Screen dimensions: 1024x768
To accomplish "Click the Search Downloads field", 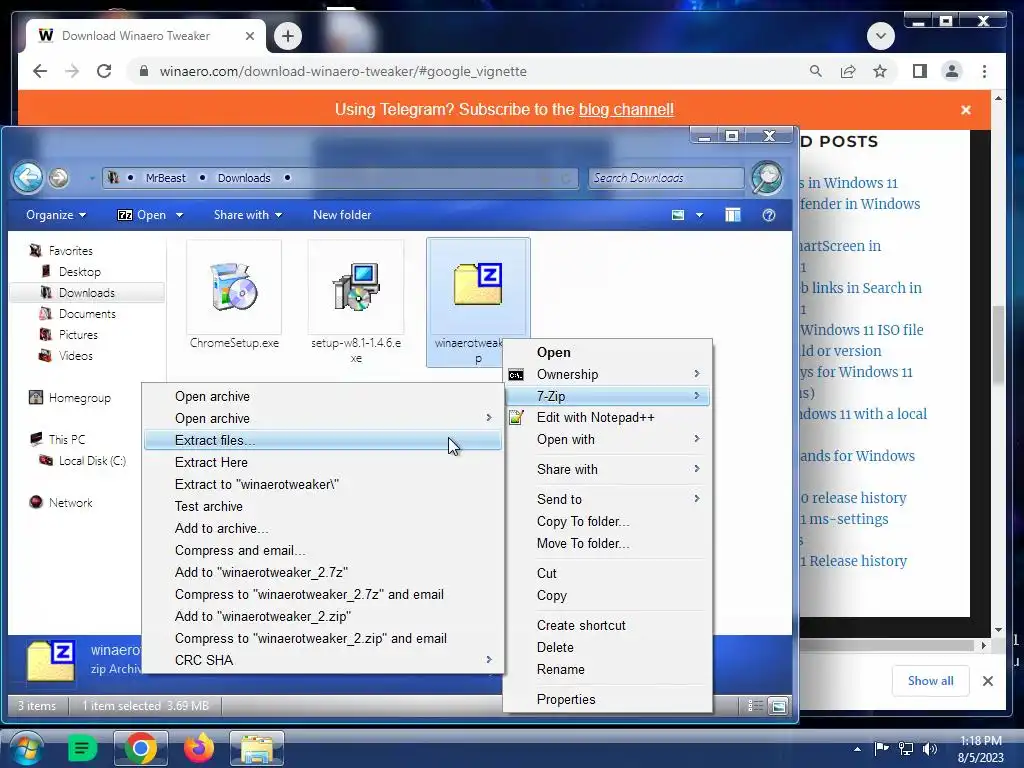I will click(x=666, y=178).
